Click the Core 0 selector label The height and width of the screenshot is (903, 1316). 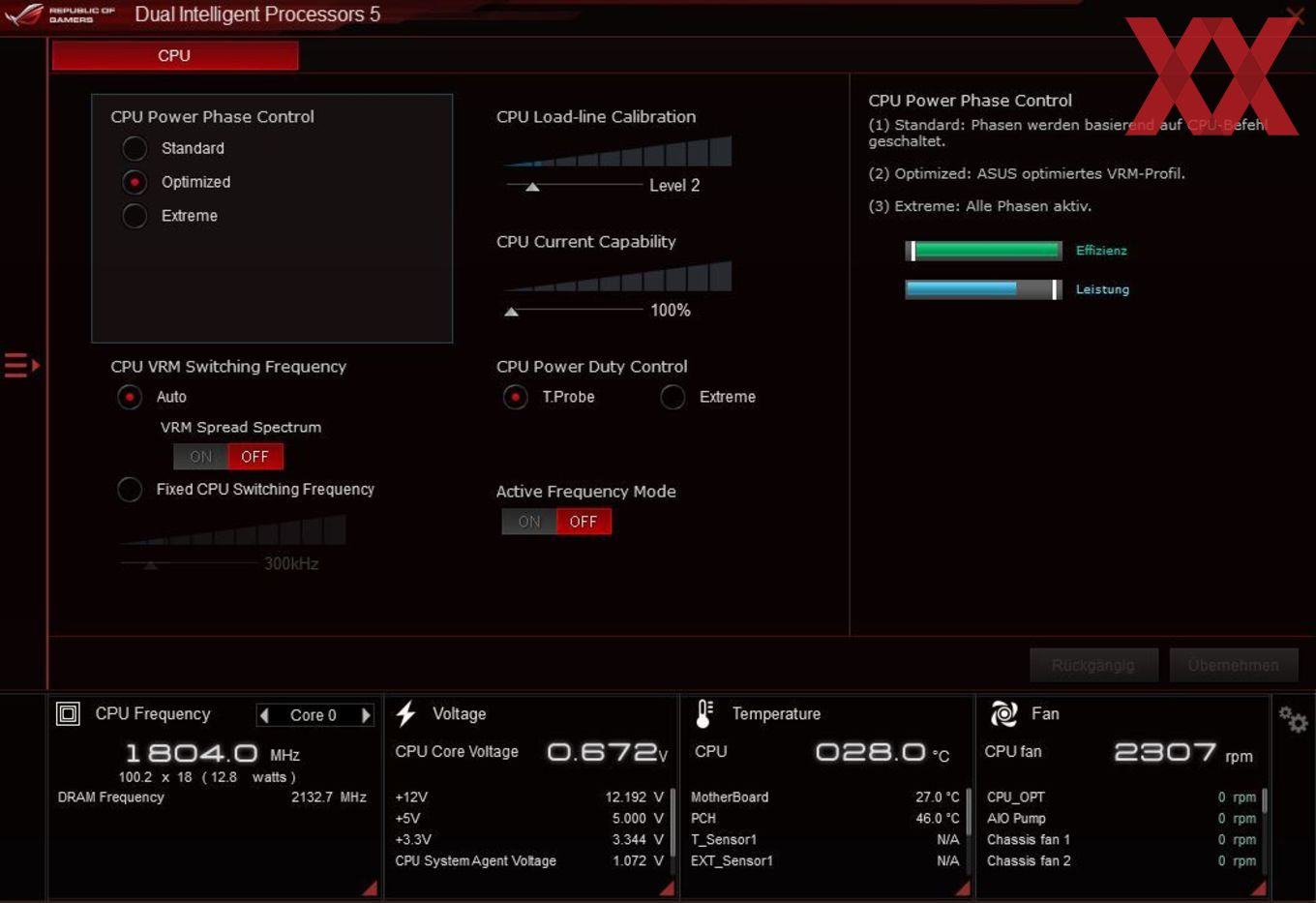314,715
